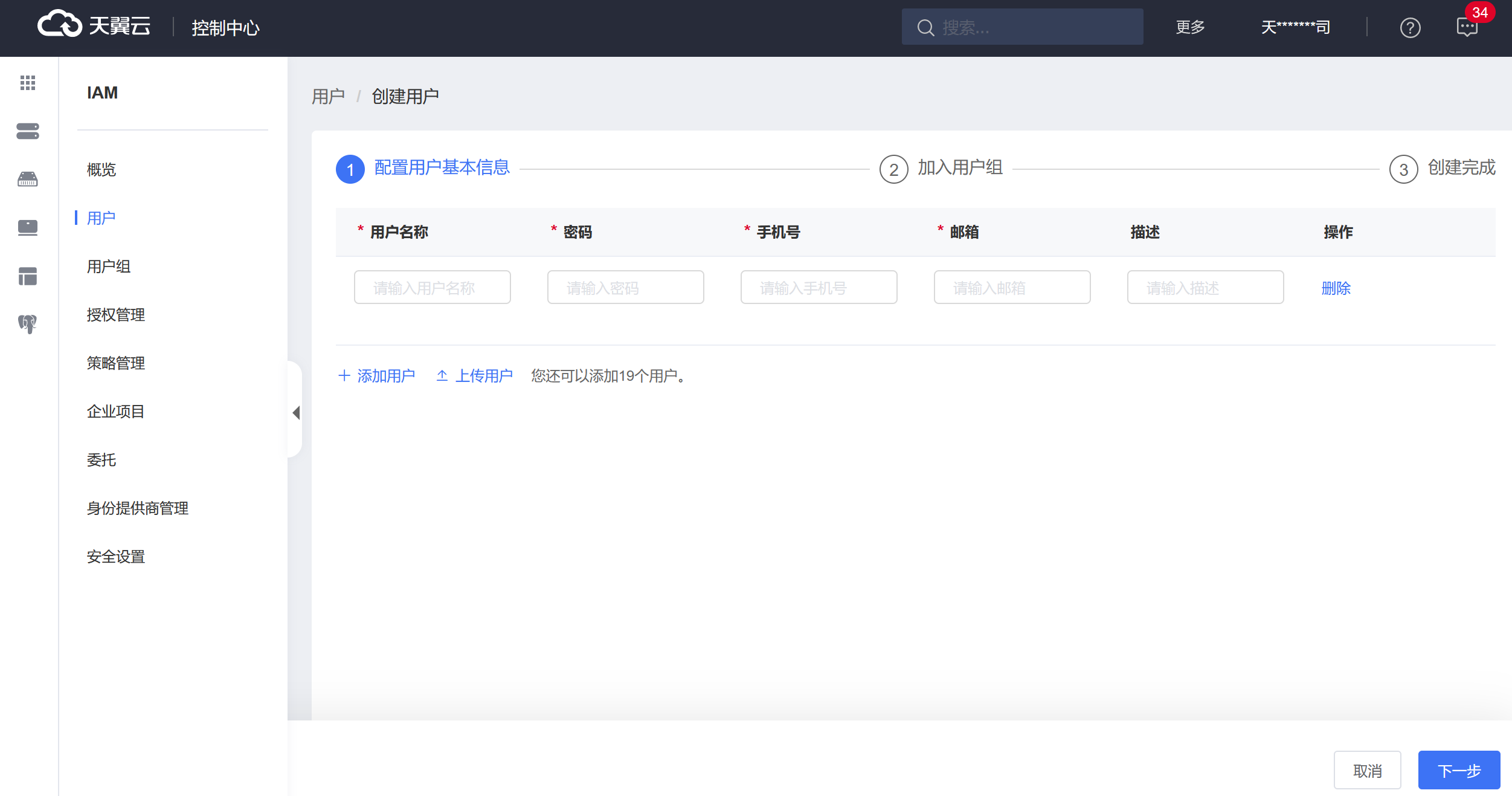Go to 概览 in IAM menu
This screenshot has height=796, width=1512.
(101, 170)
